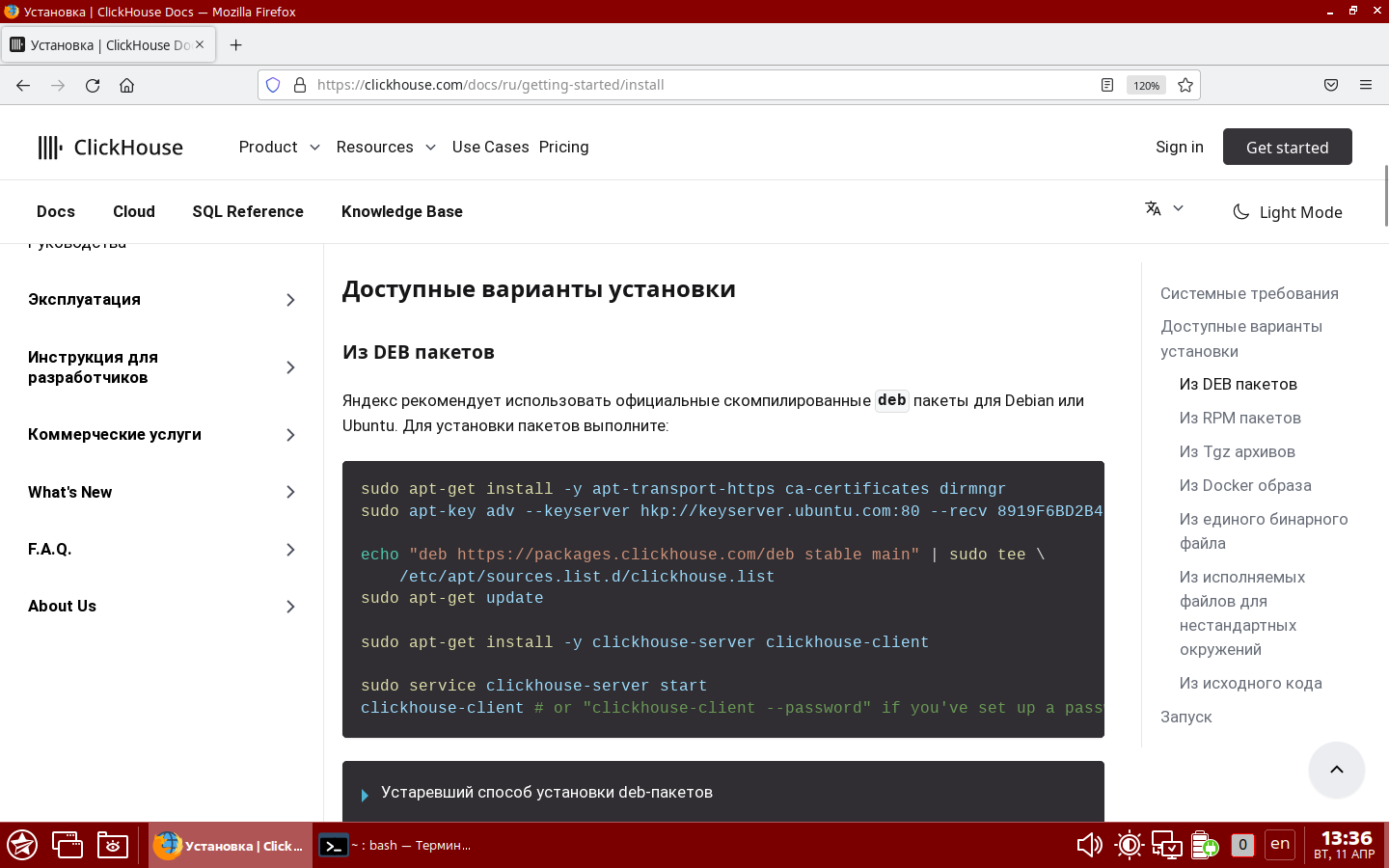This screenshot has width=1389, height=868.
Task: Open the SQL Reference tab
Action: coord(248,211)
